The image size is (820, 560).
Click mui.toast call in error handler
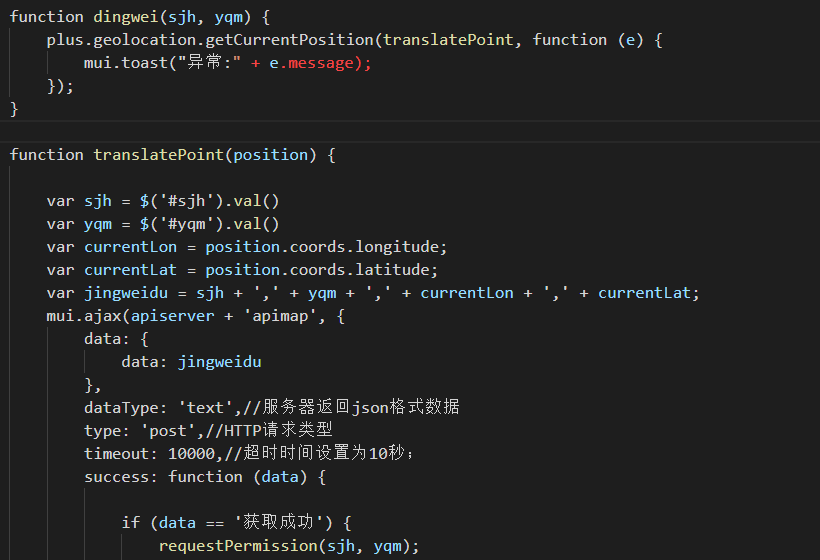(126, 63)
